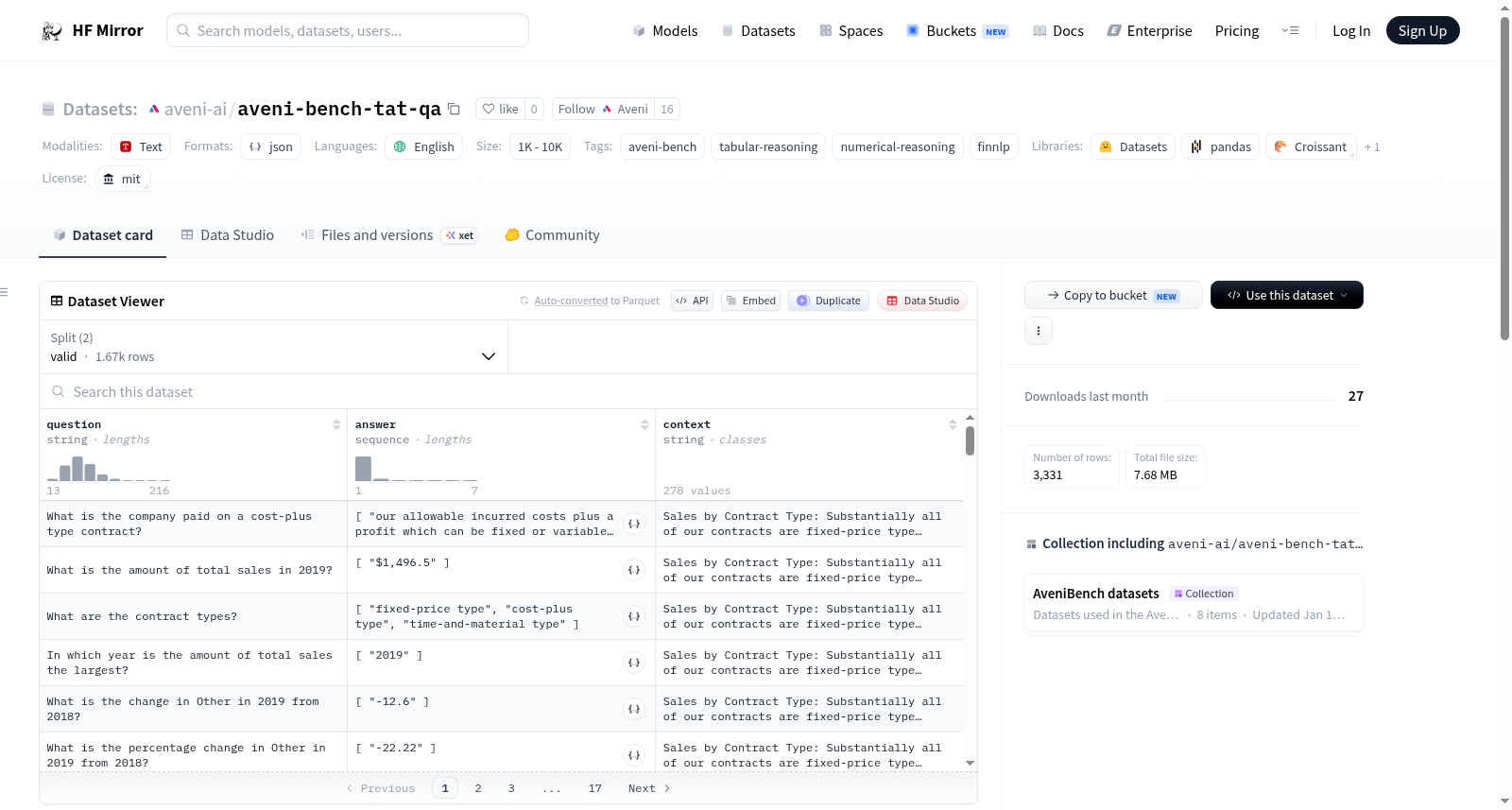Select the English language tag
This screenshot has height=810, width=1512.
click(x=423, y=147)
